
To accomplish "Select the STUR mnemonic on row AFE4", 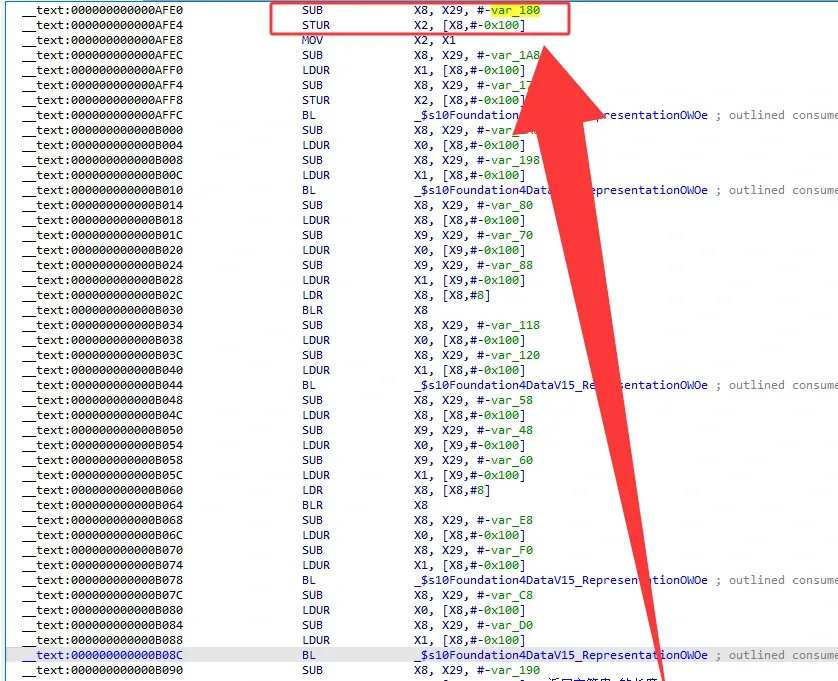I will [x=316, y=25].
